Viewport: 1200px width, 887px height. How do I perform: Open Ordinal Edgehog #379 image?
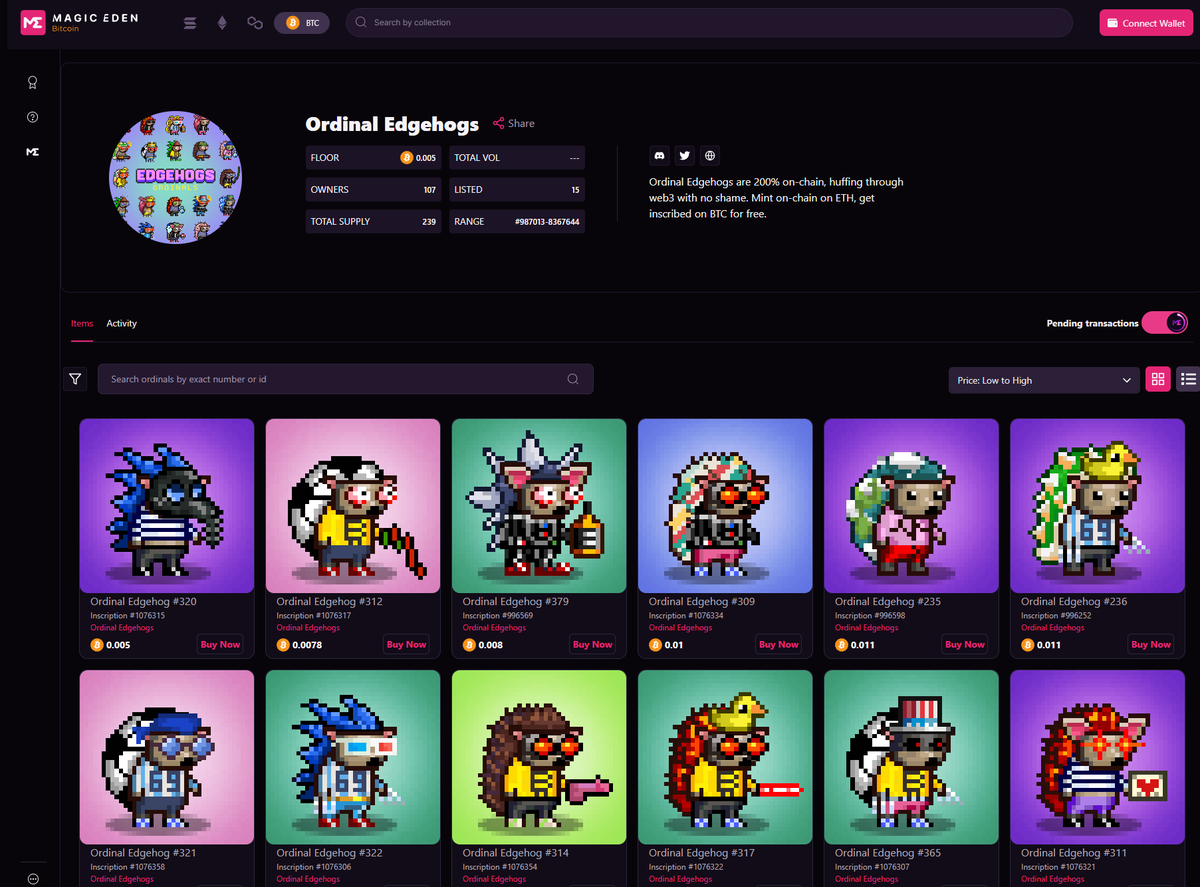539,506
